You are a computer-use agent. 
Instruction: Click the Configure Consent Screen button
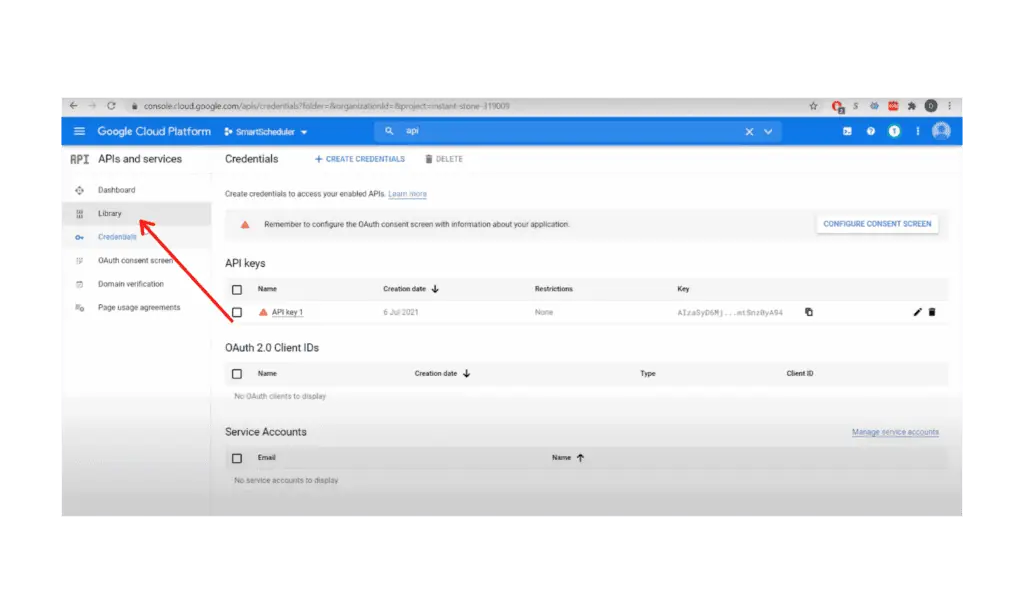[877, 224]
